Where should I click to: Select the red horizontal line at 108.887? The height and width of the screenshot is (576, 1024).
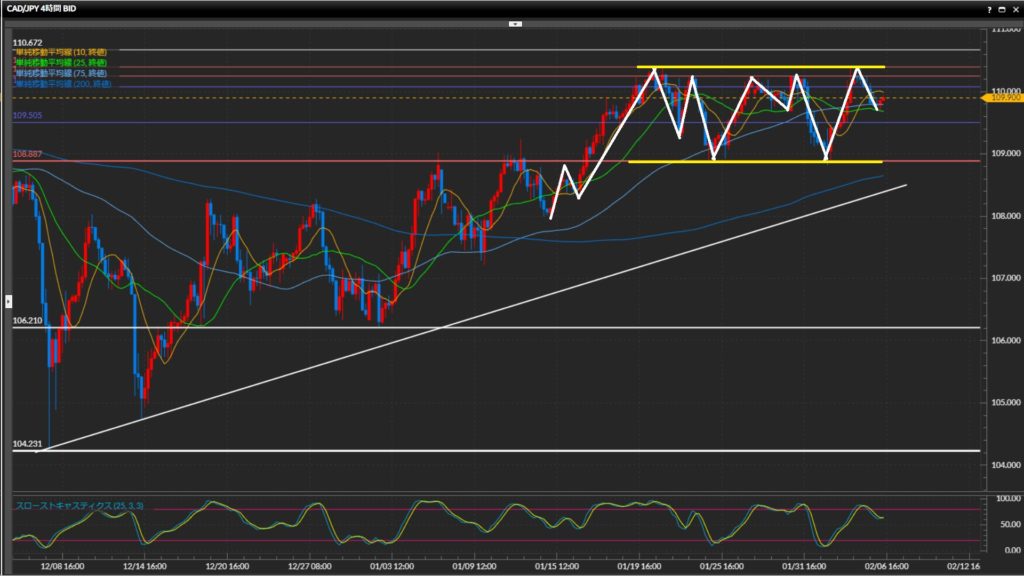[x=300, y=161]
